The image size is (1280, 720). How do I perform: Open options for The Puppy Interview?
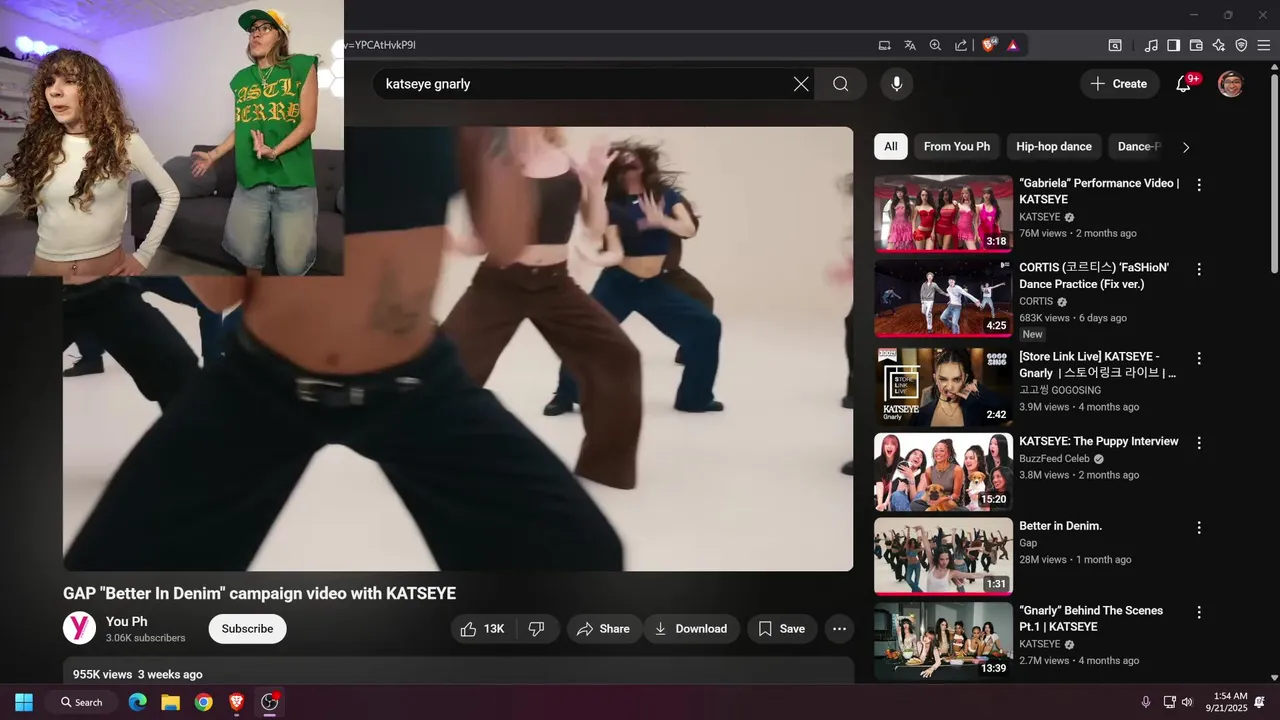click(1199, 443)
